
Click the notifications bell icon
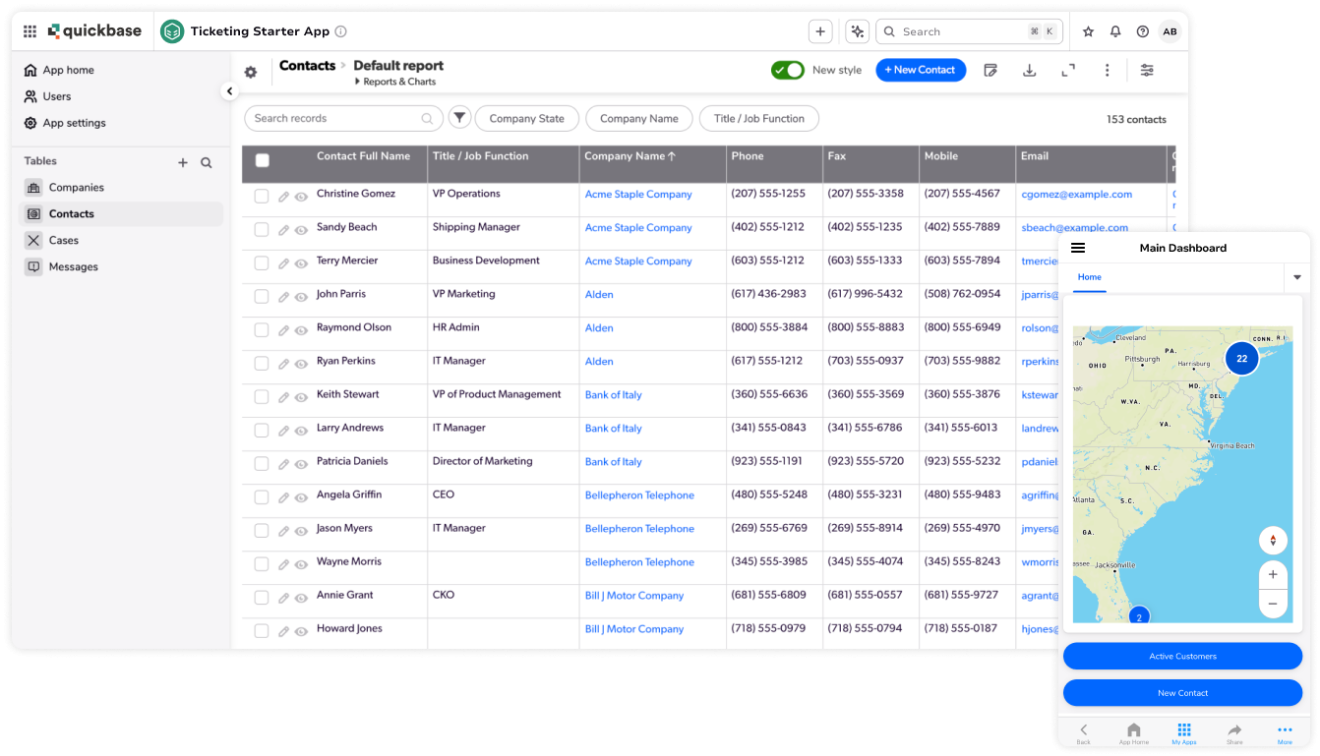tap(1114, 31)
